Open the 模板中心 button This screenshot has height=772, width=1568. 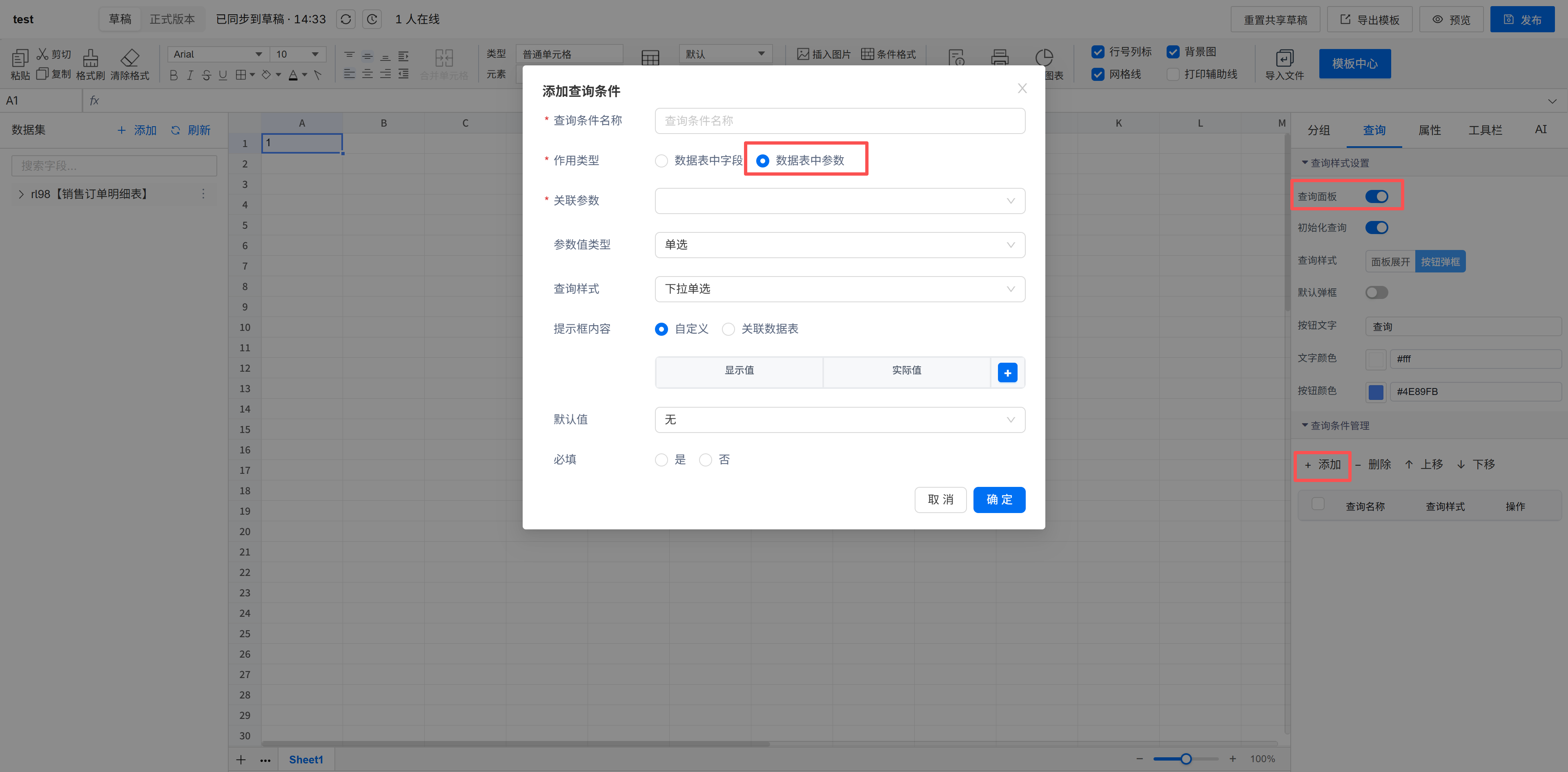click(1354, 63)
